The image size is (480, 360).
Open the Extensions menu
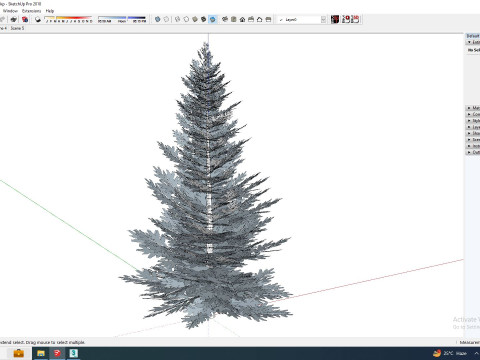coord(31,11)
